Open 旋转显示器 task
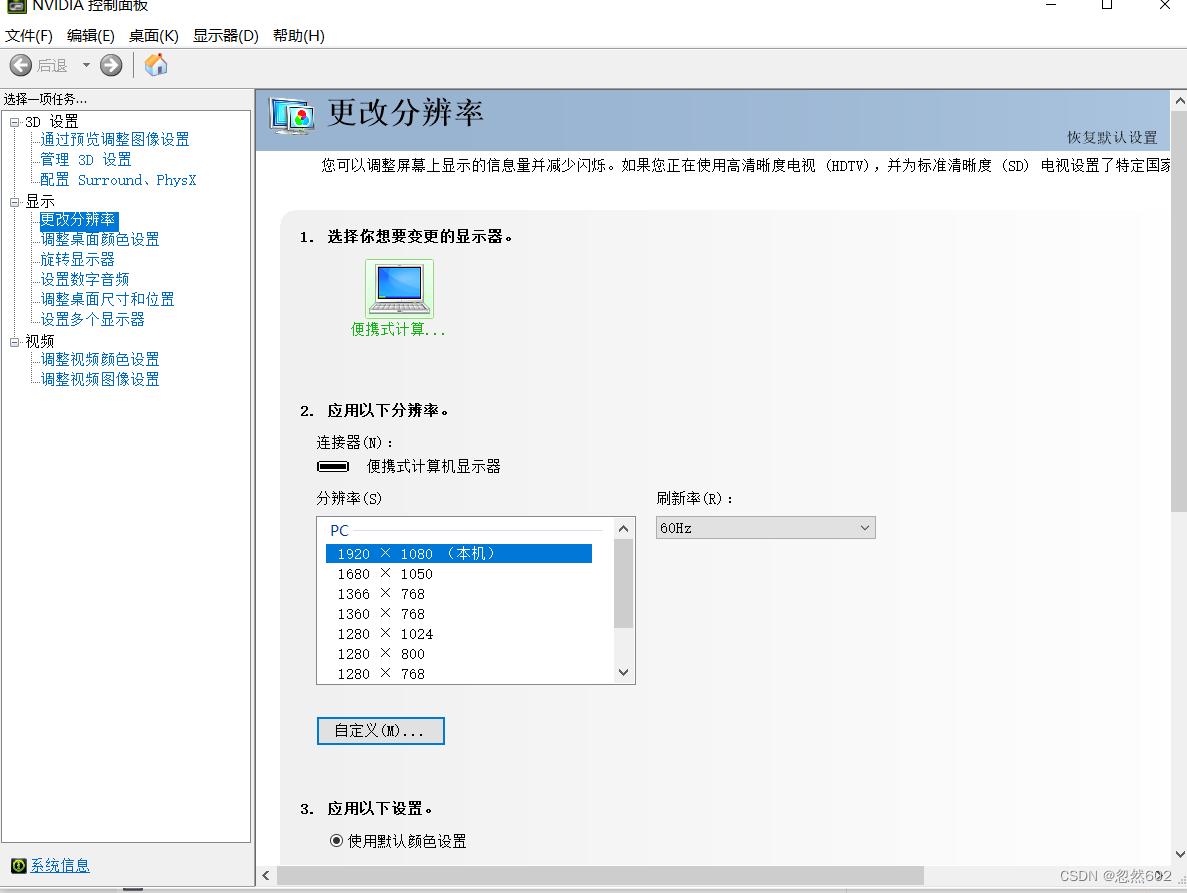1187x893 pixels. pyautogui.click(x=77, y=260)
